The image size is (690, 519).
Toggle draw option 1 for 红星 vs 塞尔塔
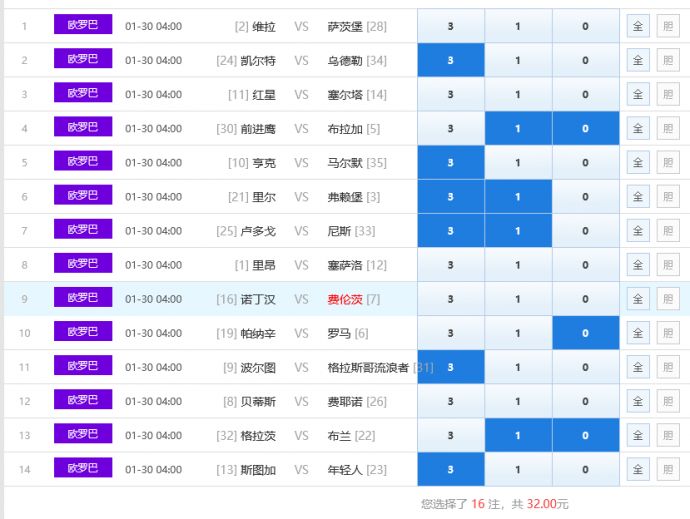[517, 94]
